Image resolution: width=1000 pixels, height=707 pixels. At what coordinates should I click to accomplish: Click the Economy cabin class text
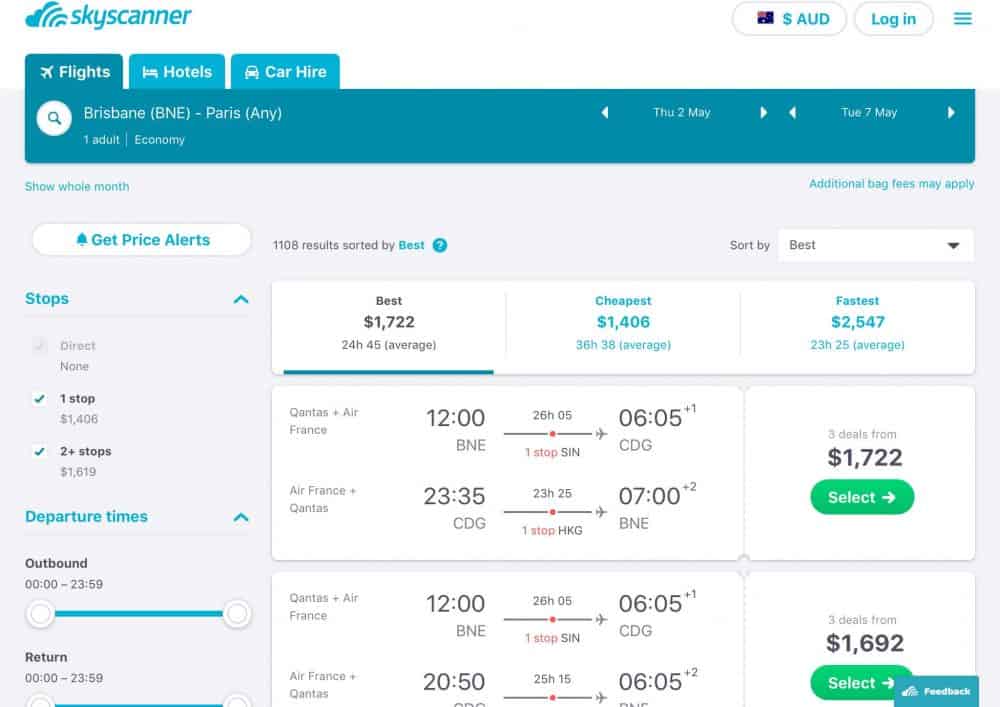click(x=159, y=140)
